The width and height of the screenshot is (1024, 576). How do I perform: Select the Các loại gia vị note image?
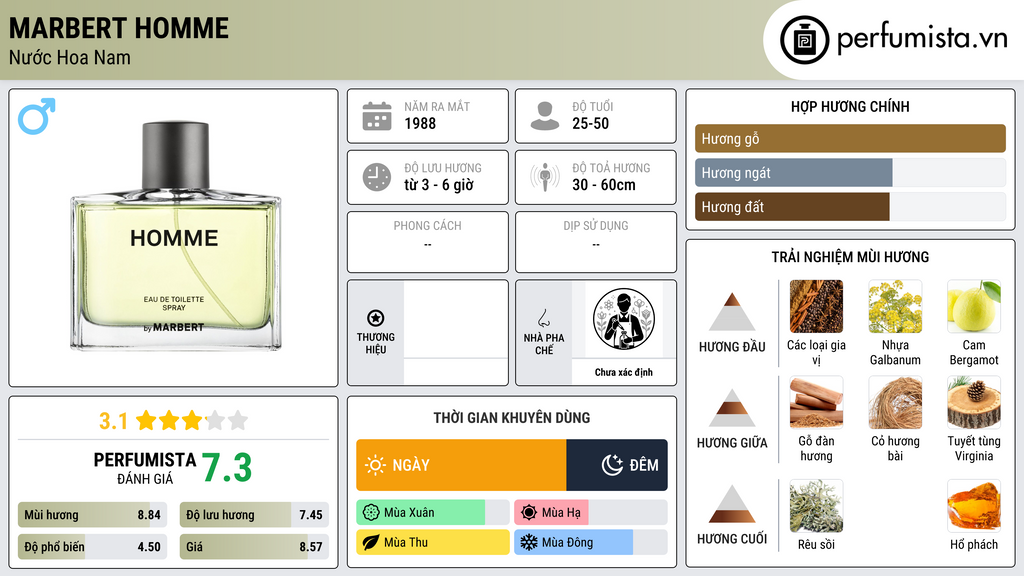point(816,306)
